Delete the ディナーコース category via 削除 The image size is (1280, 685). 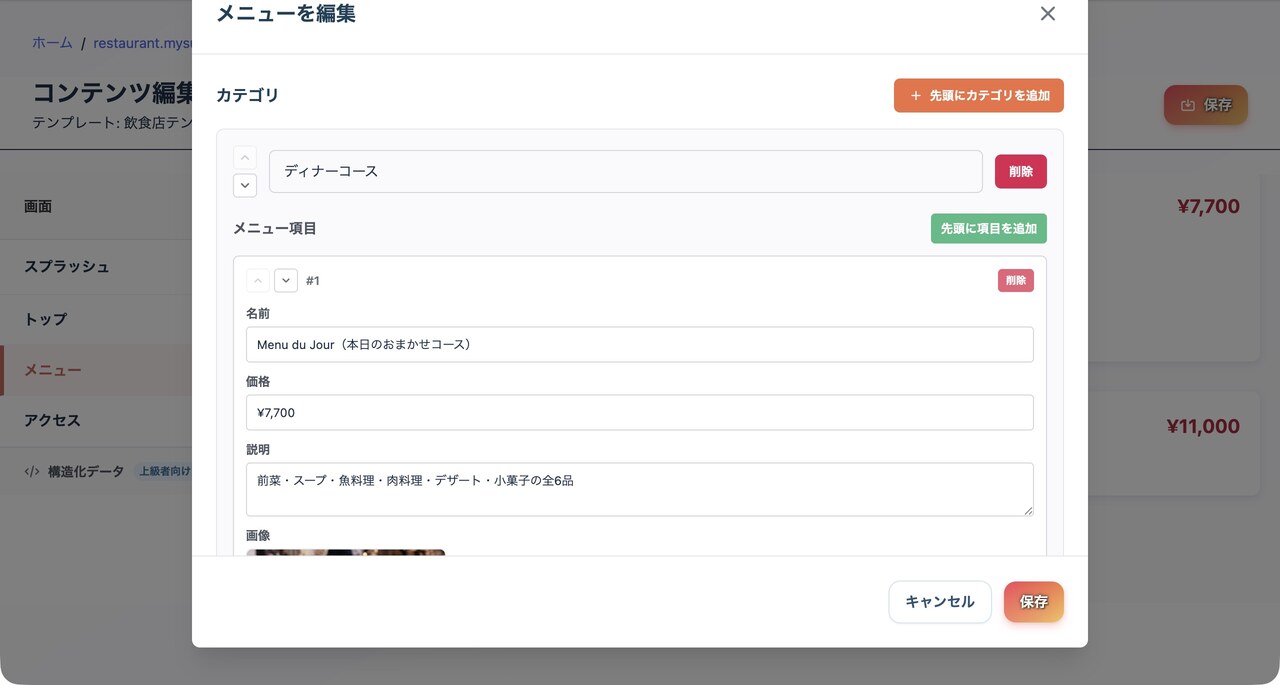tap(1020, 171)
